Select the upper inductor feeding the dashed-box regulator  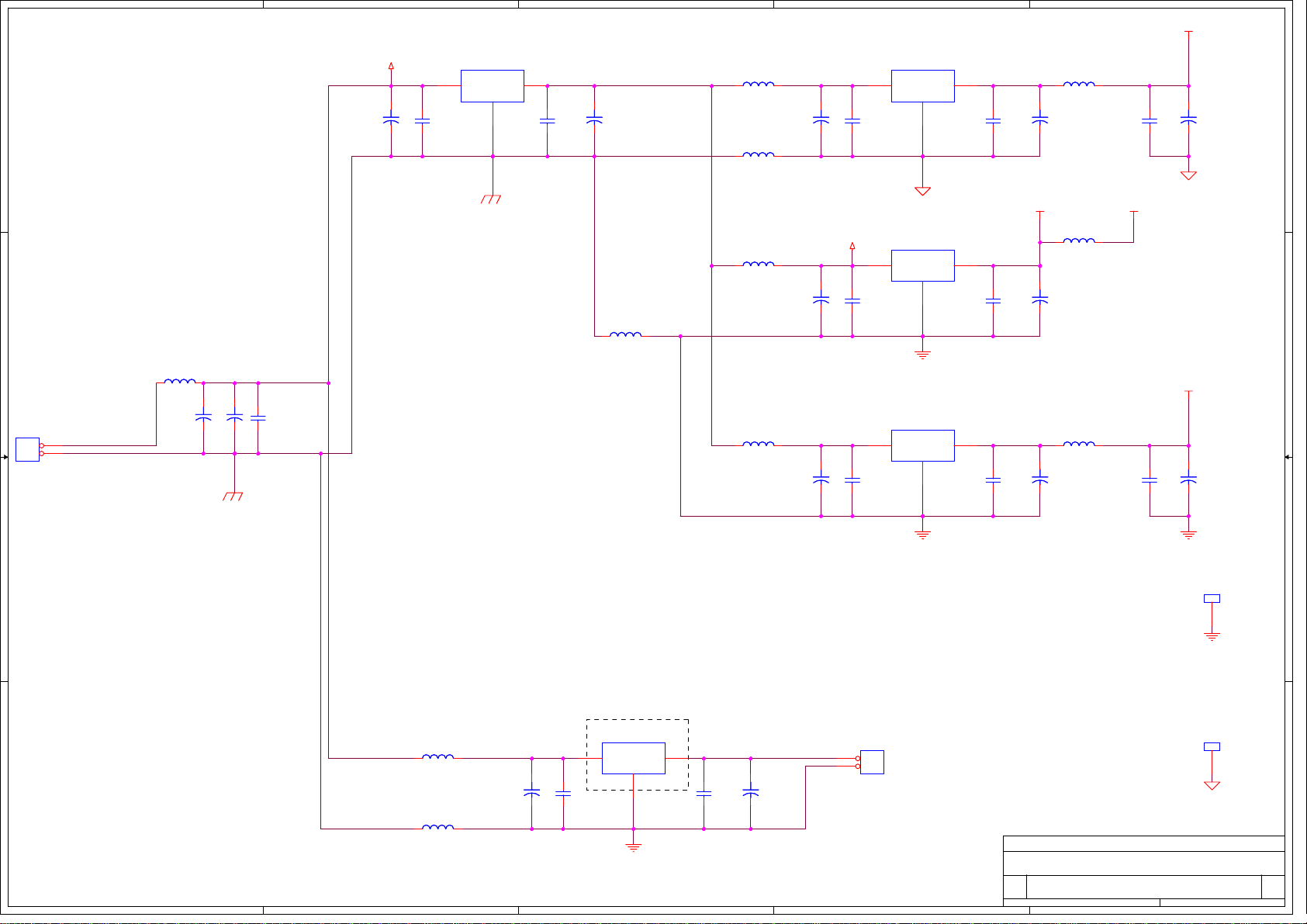(x=438, y=756)
